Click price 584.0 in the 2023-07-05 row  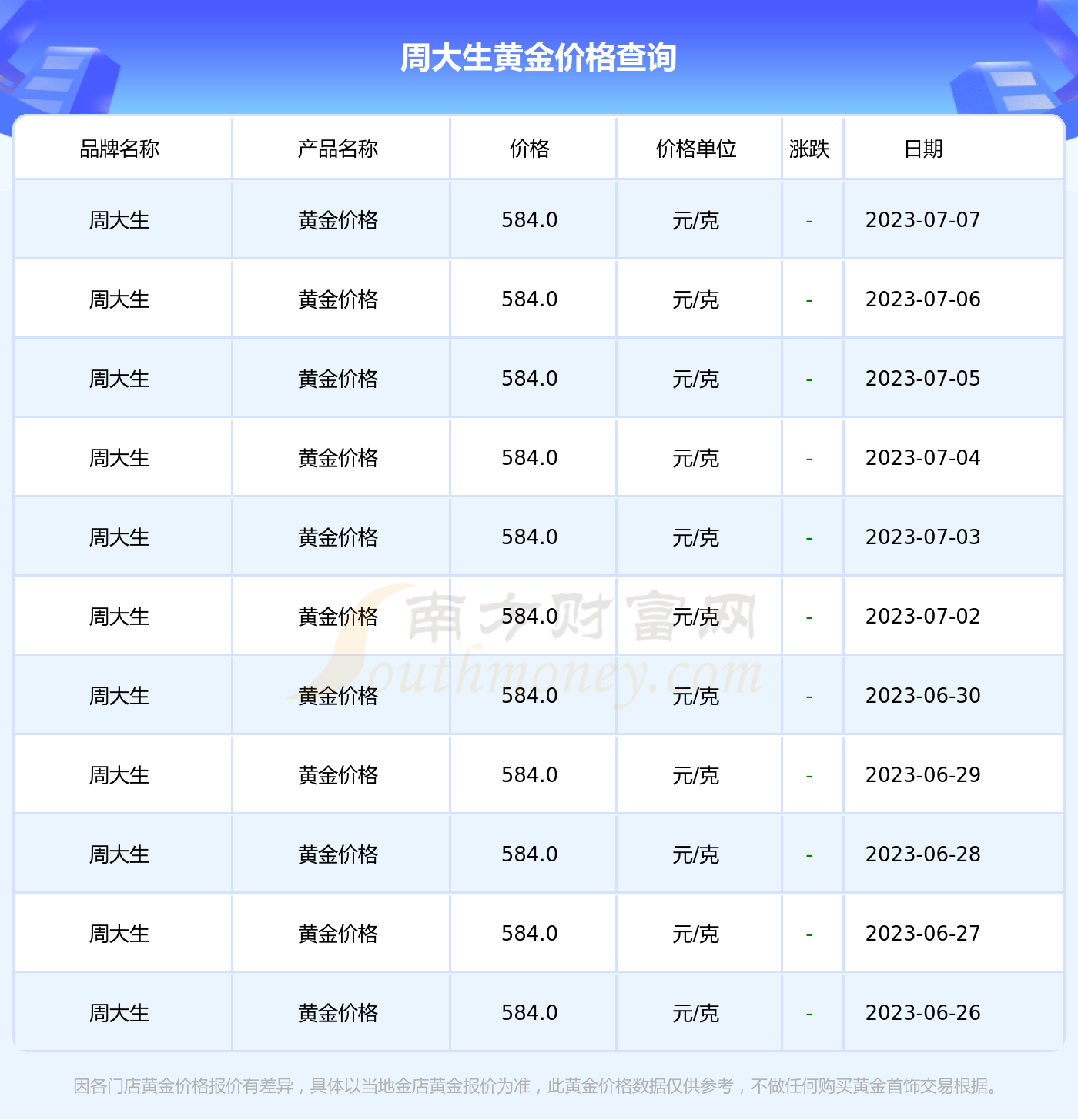pos(530,379)
